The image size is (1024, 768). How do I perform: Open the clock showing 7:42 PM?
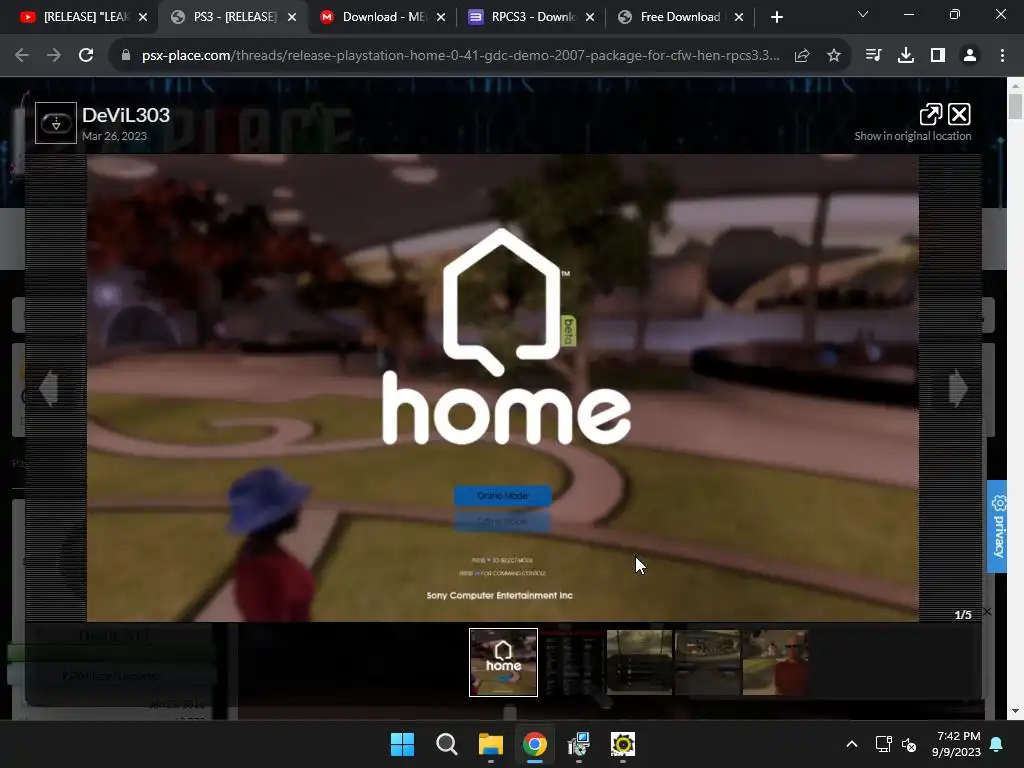click(957, 744)
